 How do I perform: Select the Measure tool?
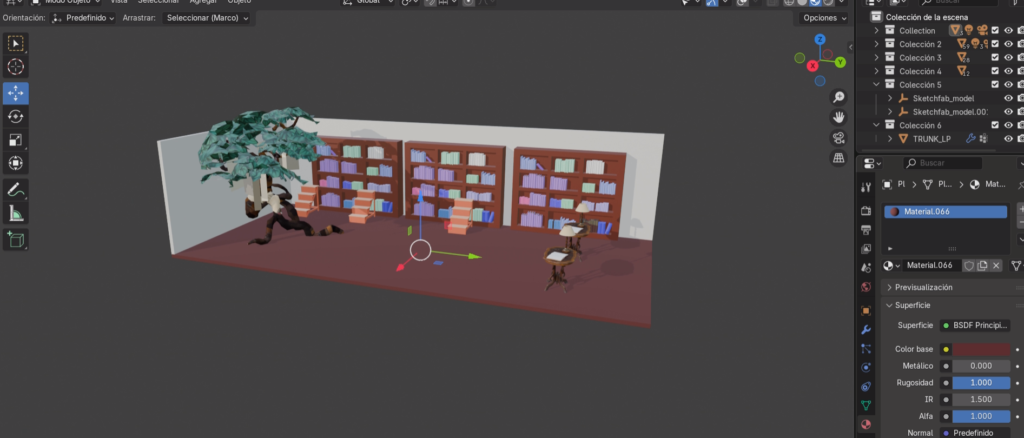click(16, 213)
